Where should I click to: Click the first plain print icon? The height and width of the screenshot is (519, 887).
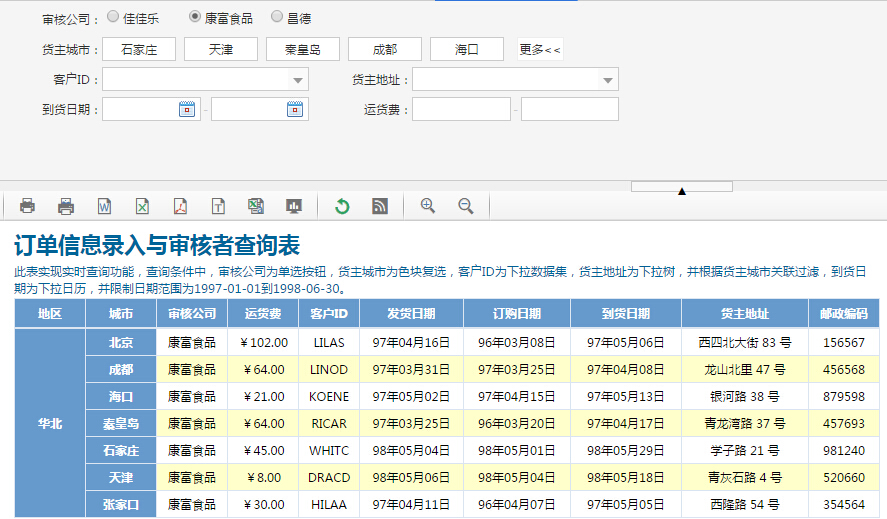27,206
